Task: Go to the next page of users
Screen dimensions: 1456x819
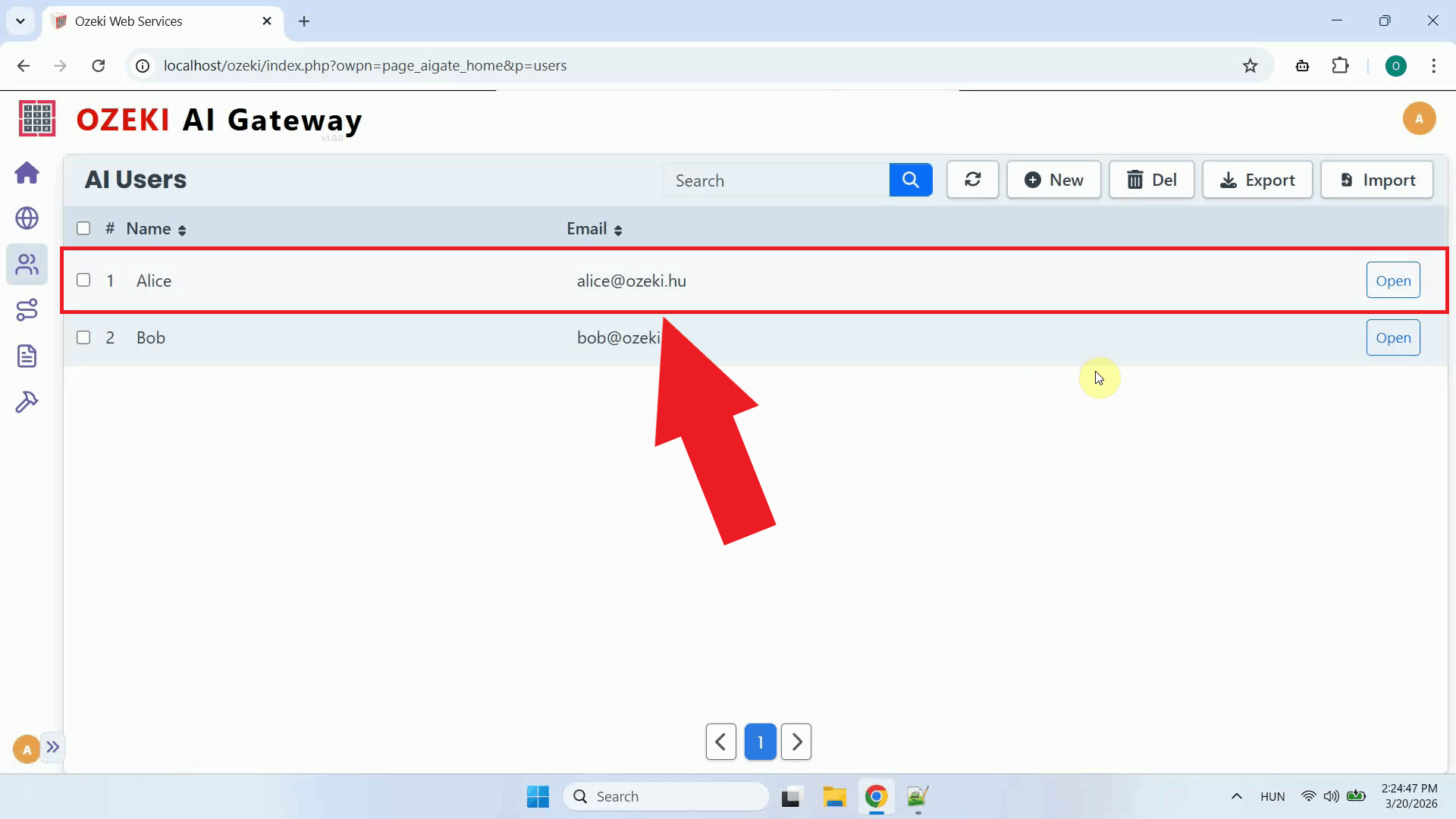Action: [x=796, y=742]
